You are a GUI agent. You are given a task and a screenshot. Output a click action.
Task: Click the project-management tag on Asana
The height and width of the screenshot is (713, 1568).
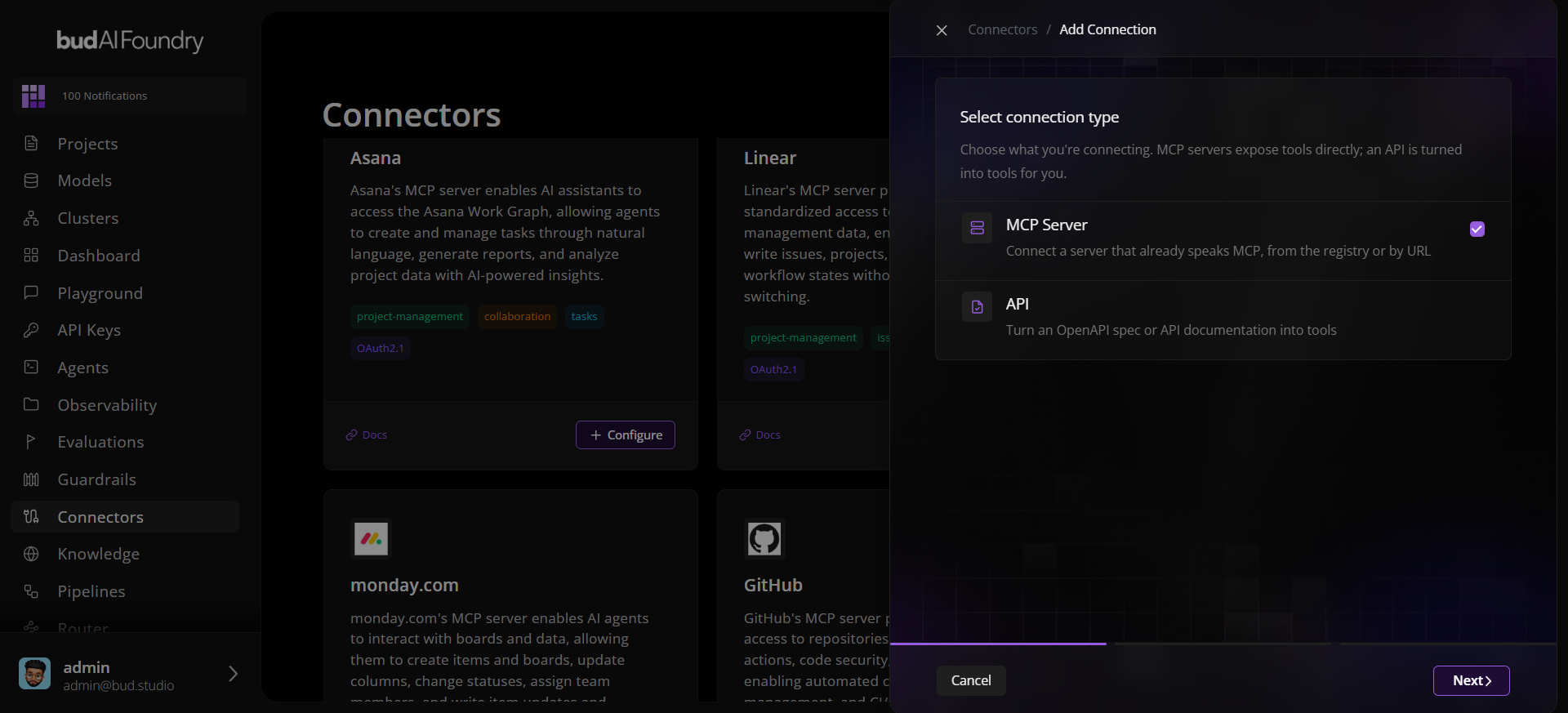410,317
